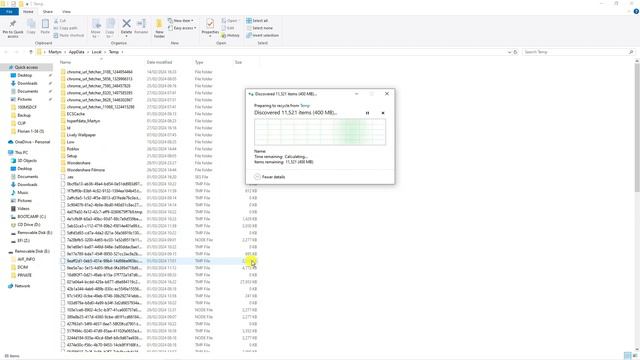Select the Network sidebar item
This screenshot has height=360, width=640.
click(19, 286)
